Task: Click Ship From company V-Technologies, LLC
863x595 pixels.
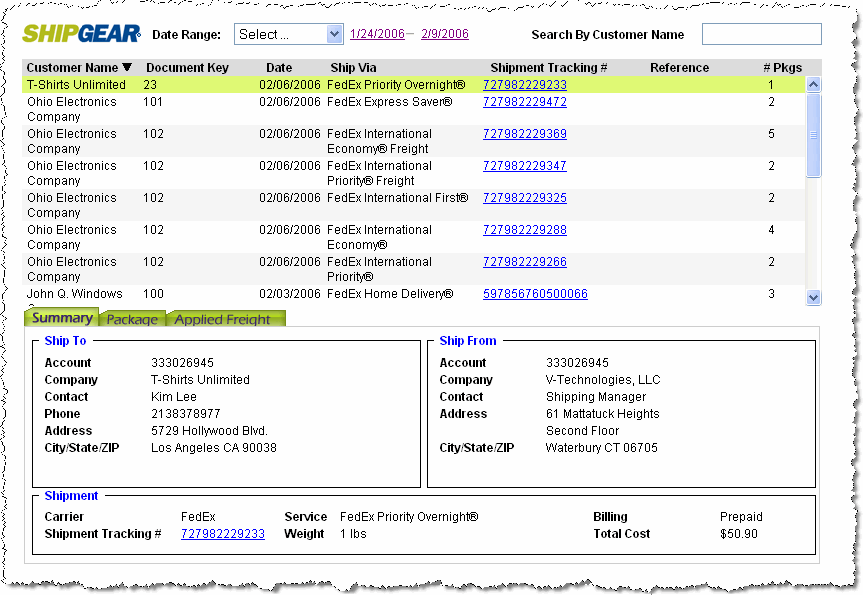Action: (x=603, y=380)
